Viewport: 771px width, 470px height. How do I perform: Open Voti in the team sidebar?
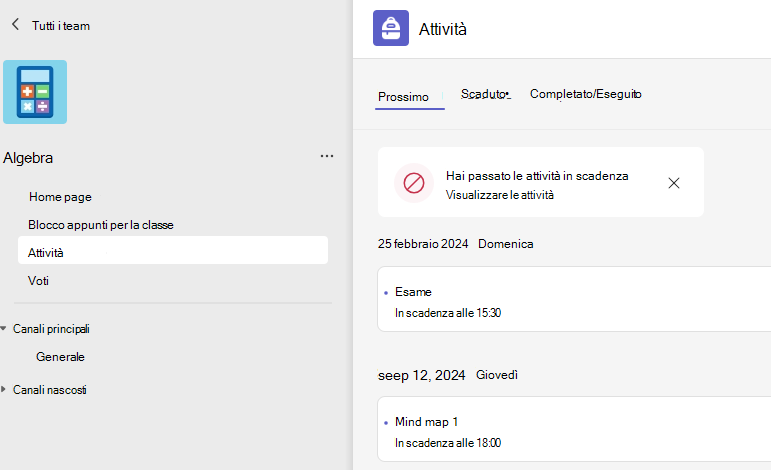38,281
